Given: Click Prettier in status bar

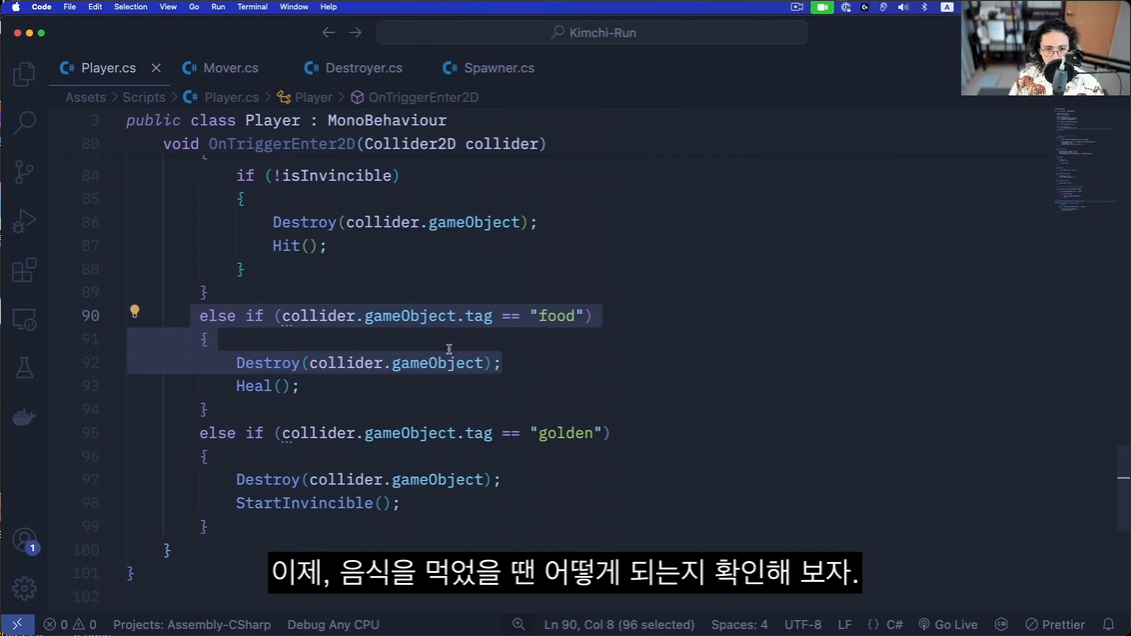Looking at the screenshot, I should (1055, 624).
